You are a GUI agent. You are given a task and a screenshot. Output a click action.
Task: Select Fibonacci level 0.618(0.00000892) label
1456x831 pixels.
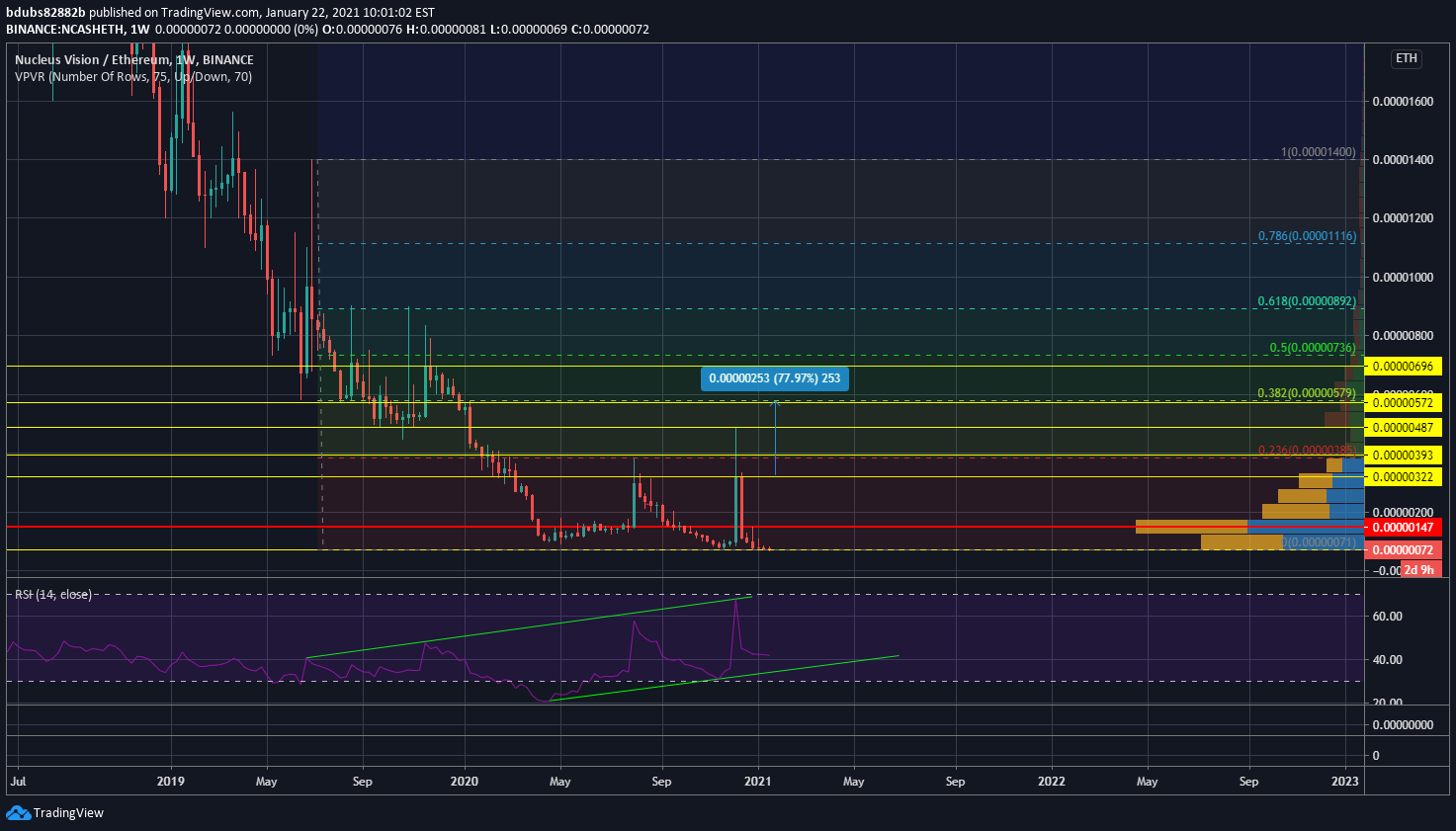1307,300
